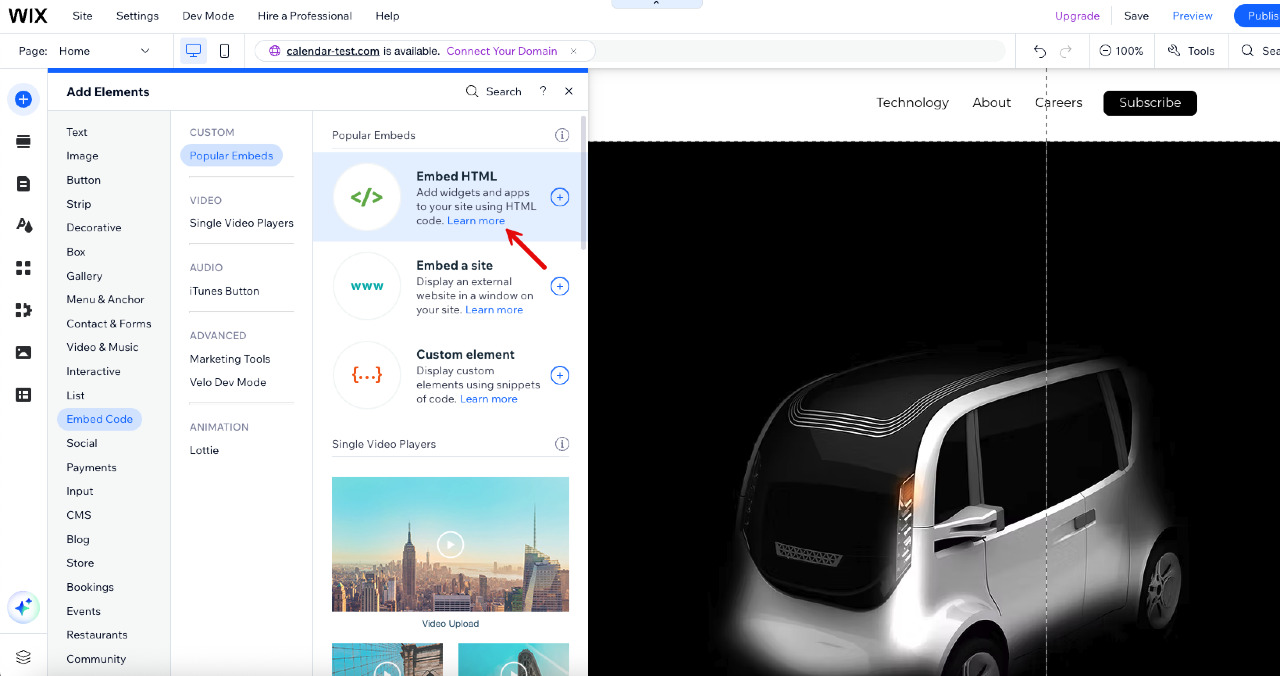
Task: Open the 100% zoom control
Action: [x=1121, y=51]
